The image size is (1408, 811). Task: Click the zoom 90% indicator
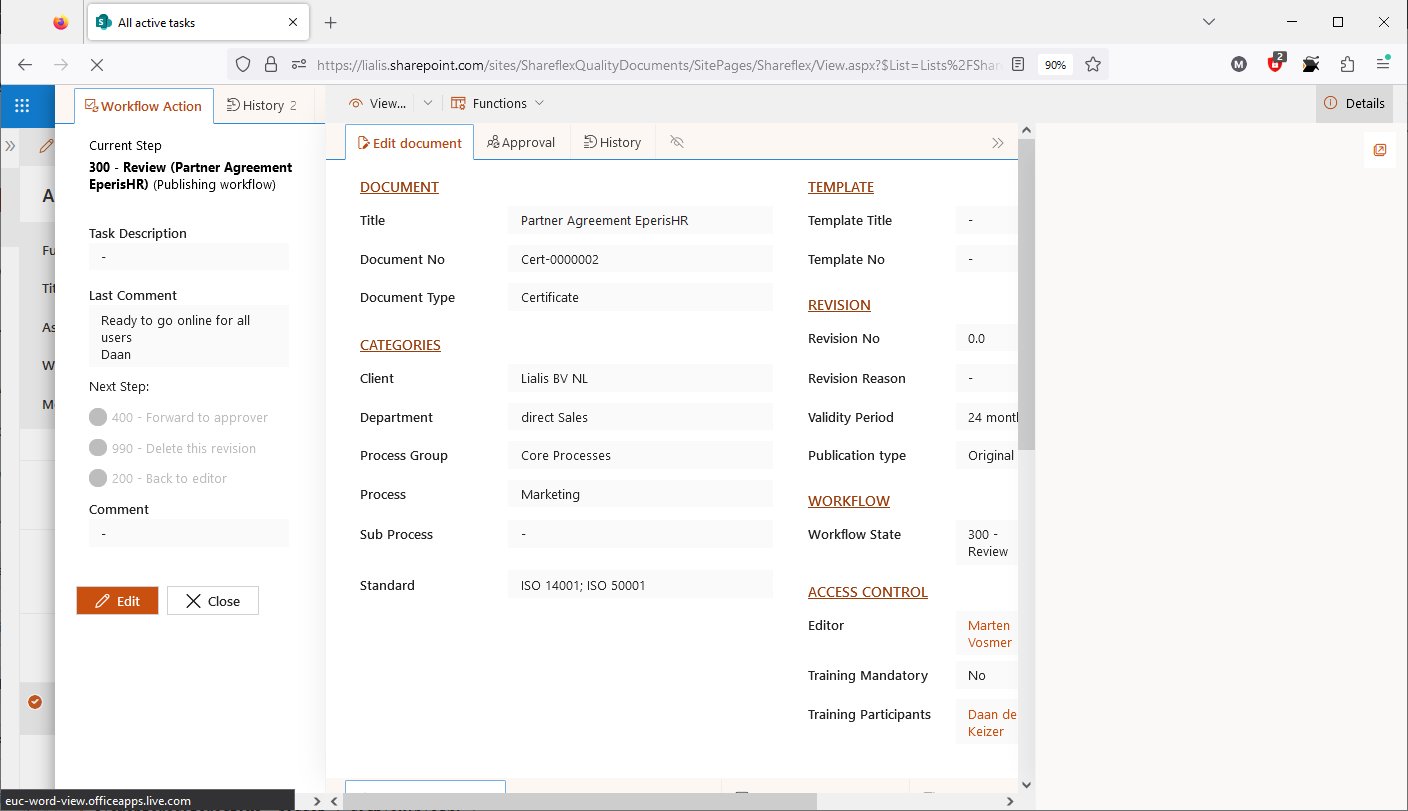(1055, 64)
